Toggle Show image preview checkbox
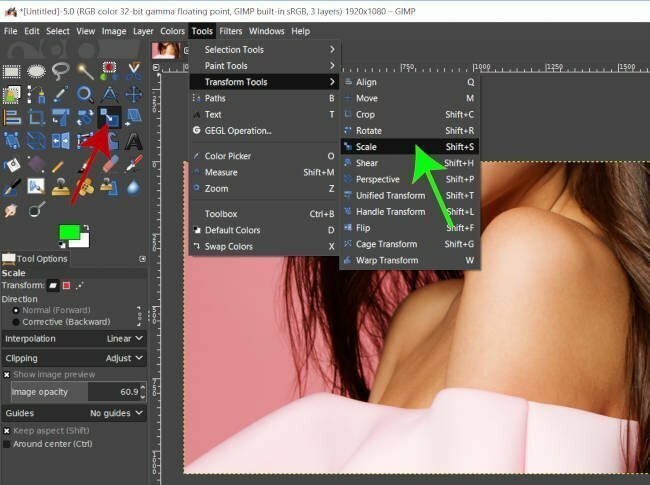 coord(7,375)
